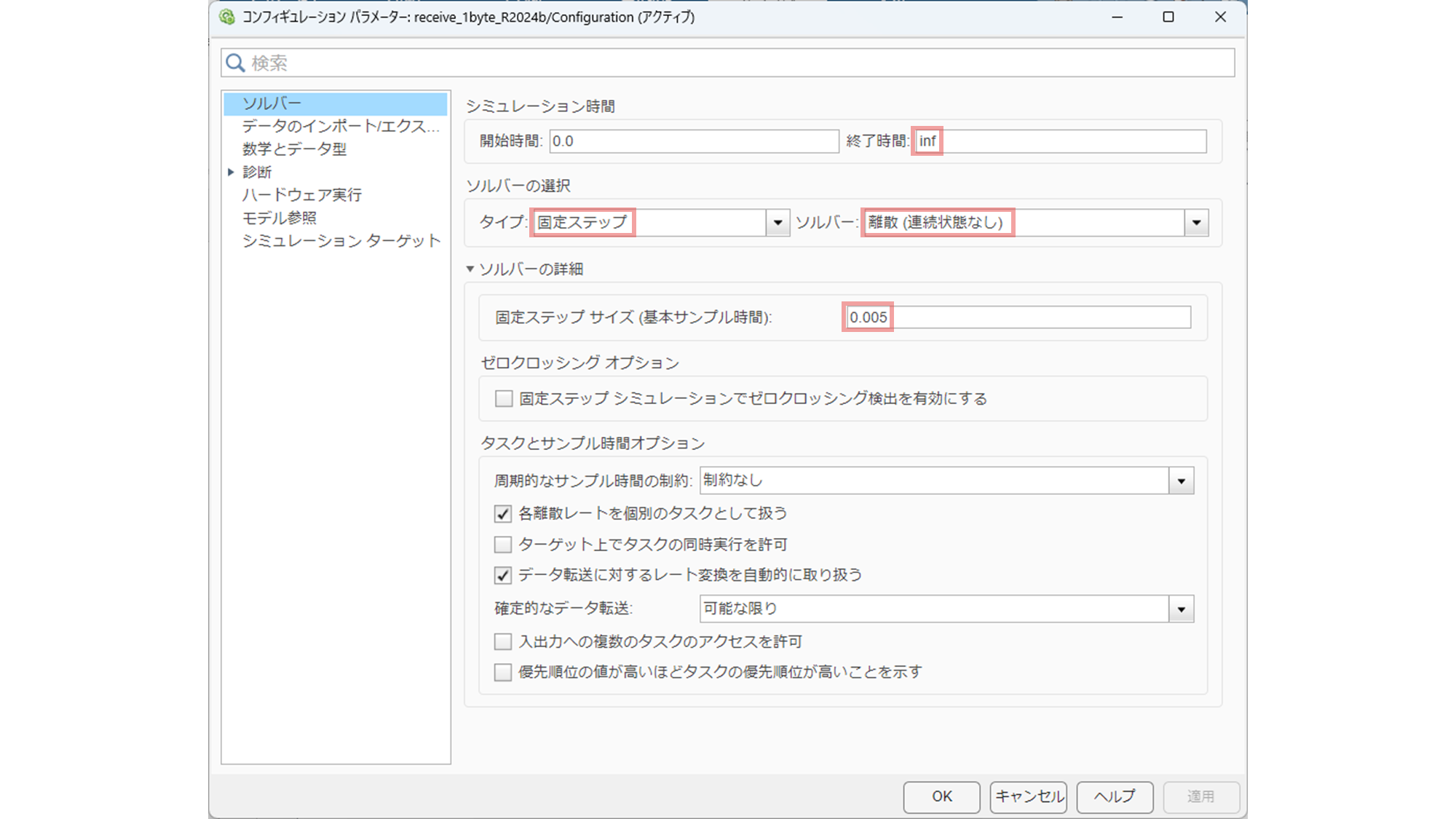Viewport: 1456px width, 819px height.
Task: Select ハードウェア実行 in sidebar
Action: (x=301, y=195)
